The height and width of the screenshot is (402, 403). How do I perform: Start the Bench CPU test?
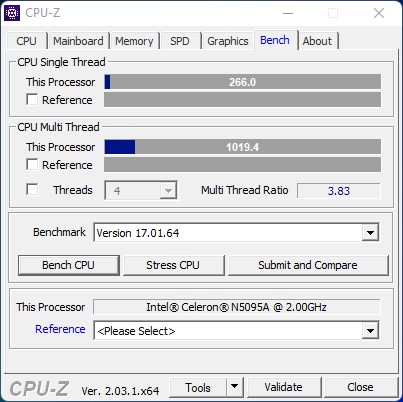click(x=69, y=265)
